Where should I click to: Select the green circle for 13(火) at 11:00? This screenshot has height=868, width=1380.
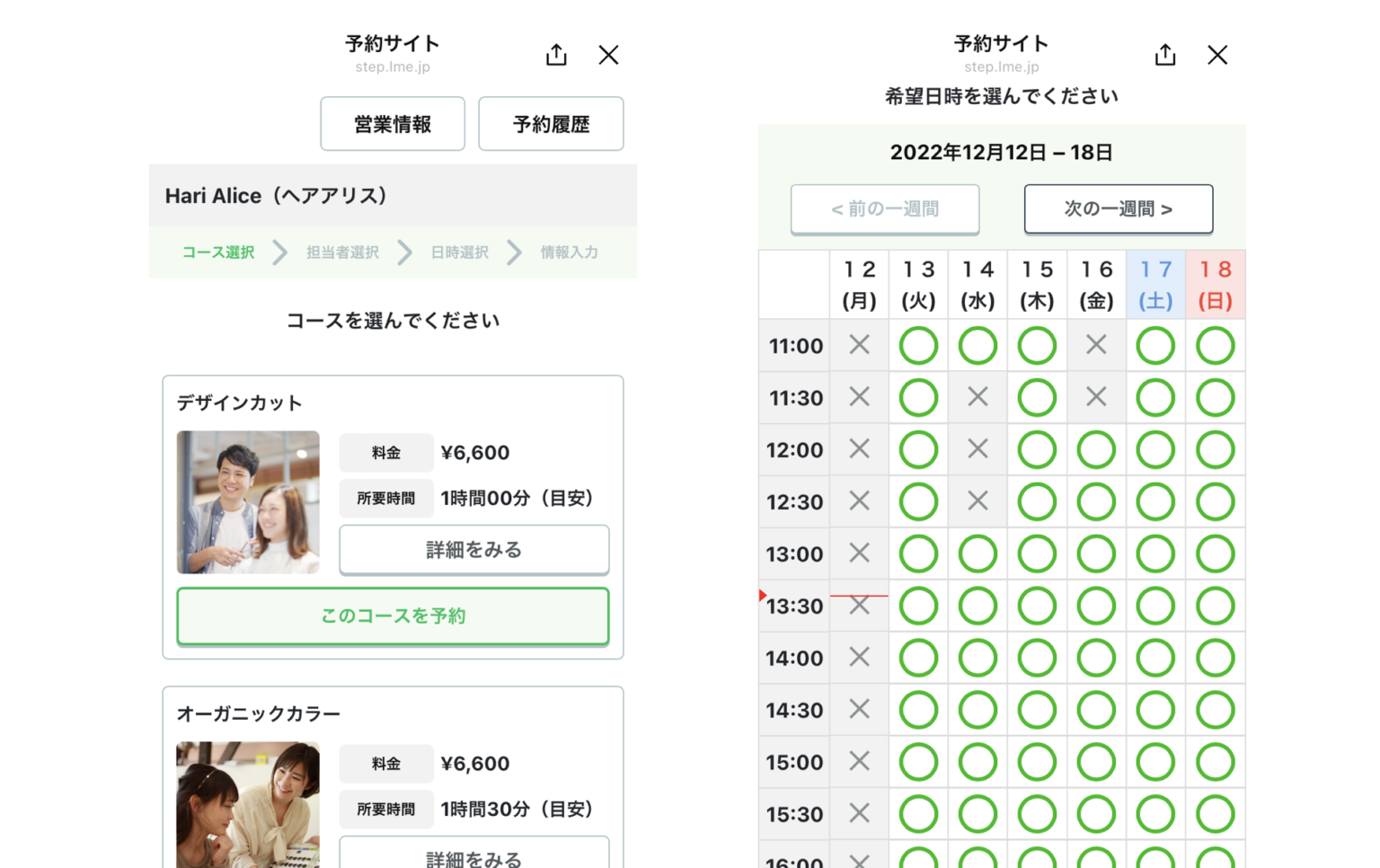coord(918,345)
